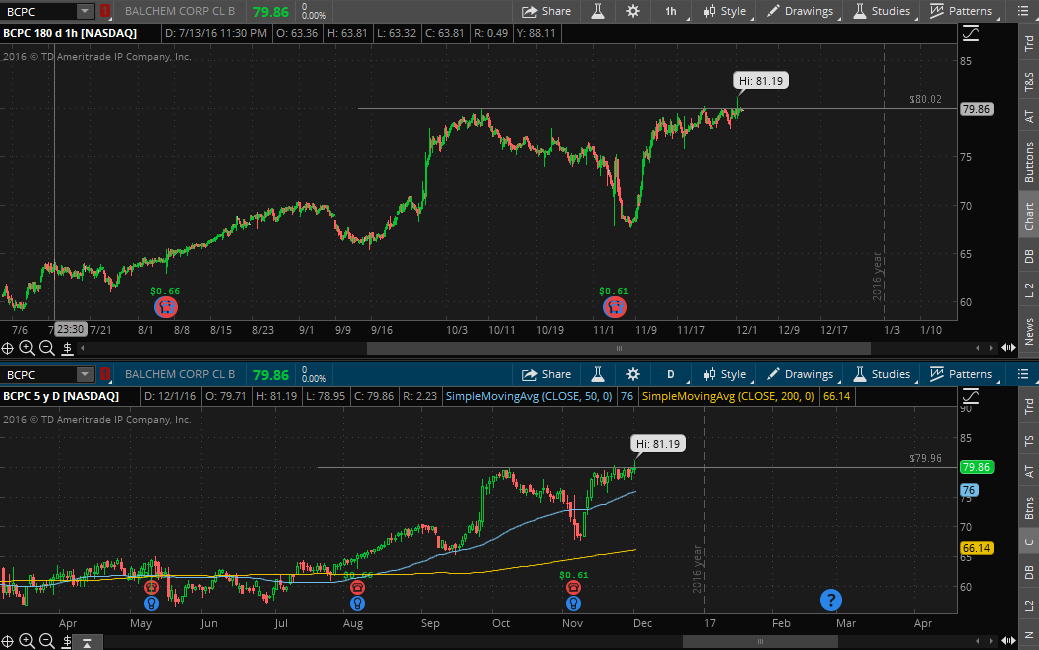Click list menu icon in upper chart toolbar
The width and height of the screenshot is (1039, 650).
pos(1023,11)
